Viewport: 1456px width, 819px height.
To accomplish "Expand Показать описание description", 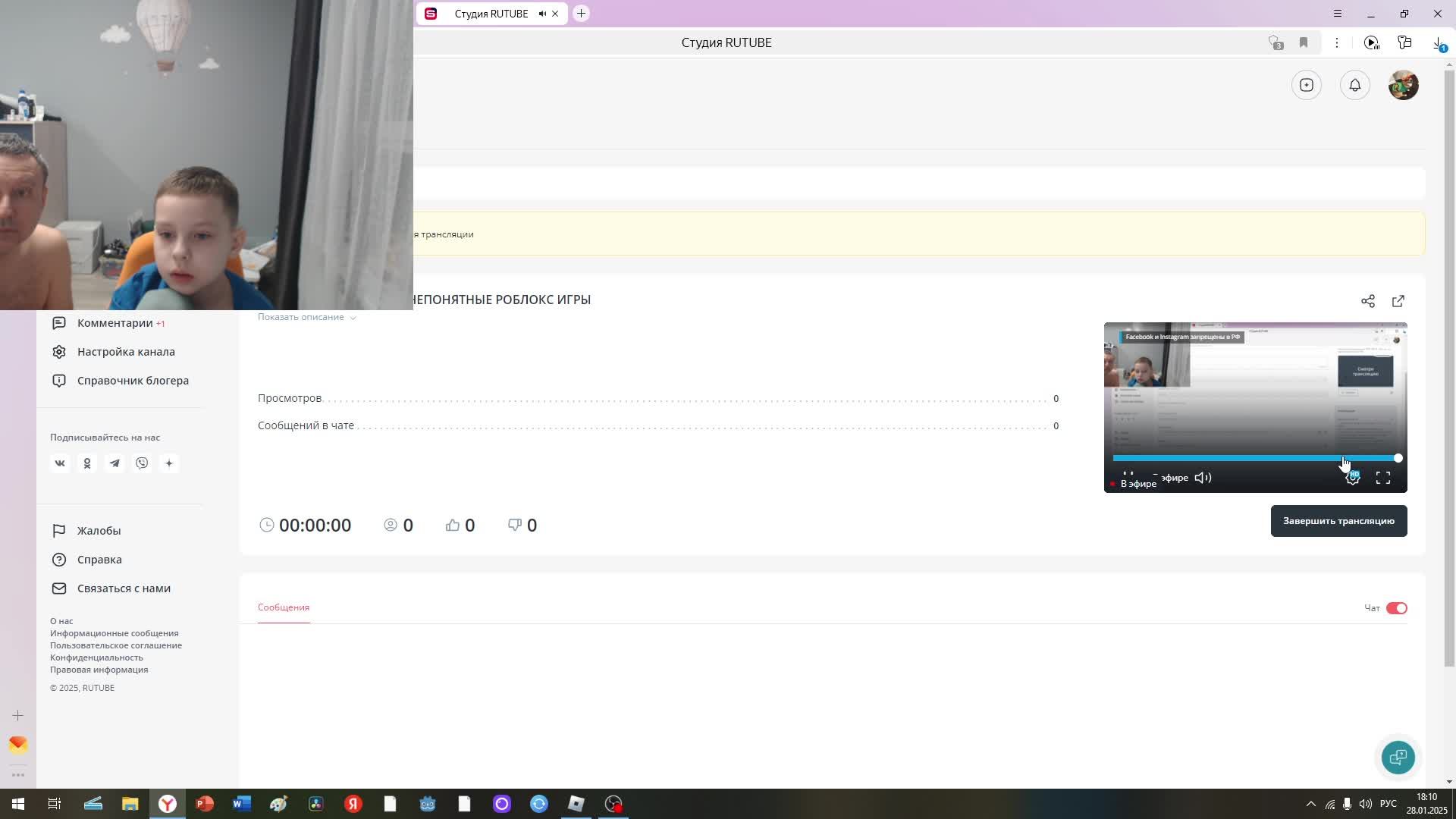I will [306, 317].
